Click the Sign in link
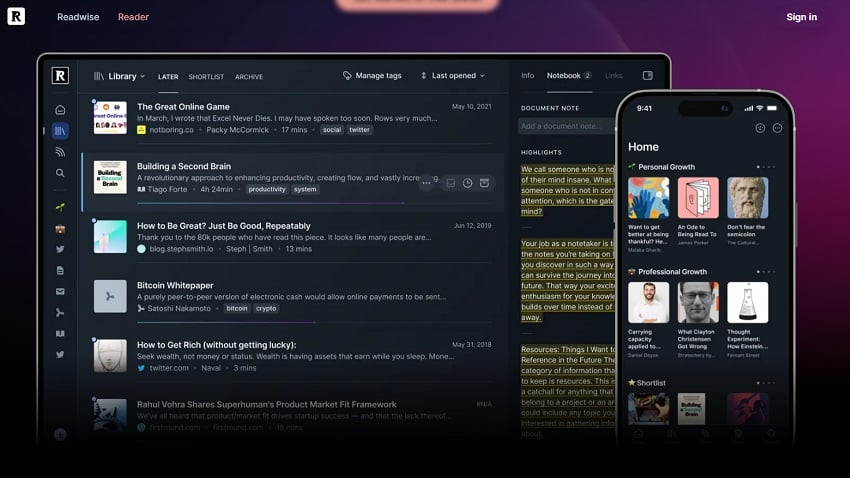The image size is (850, 478). click(x=801, y=17)
